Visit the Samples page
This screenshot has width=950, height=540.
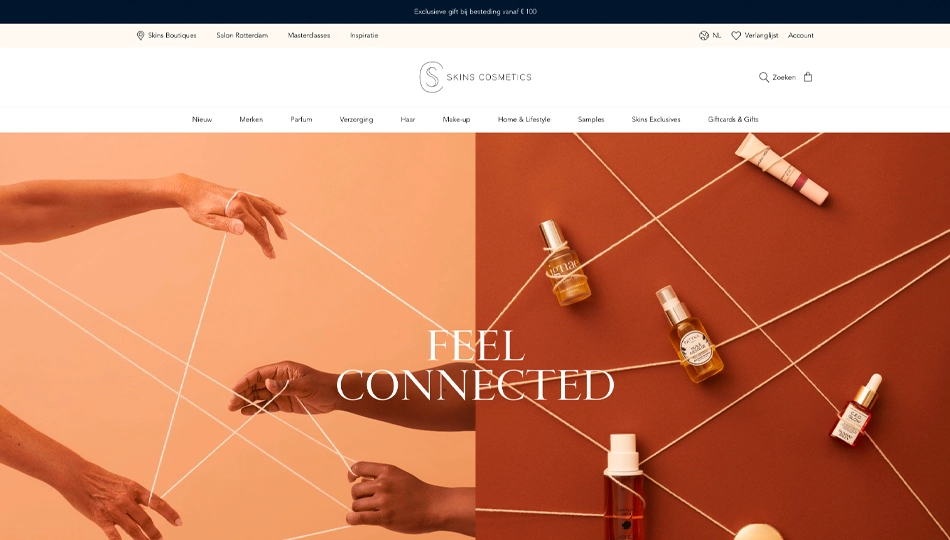[591, 119]
